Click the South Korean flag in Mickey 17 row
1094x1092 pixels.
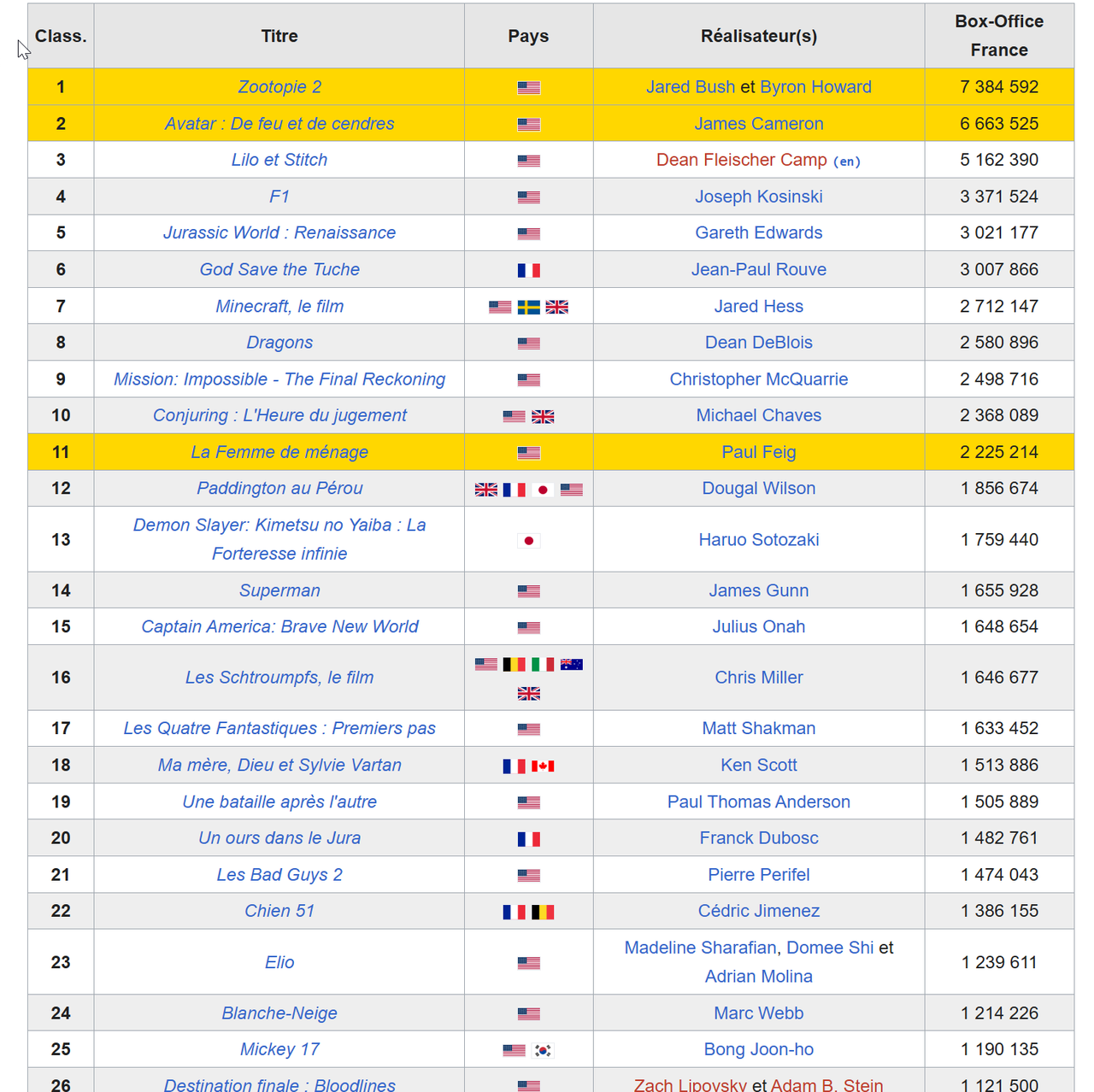coord(543,1050)
